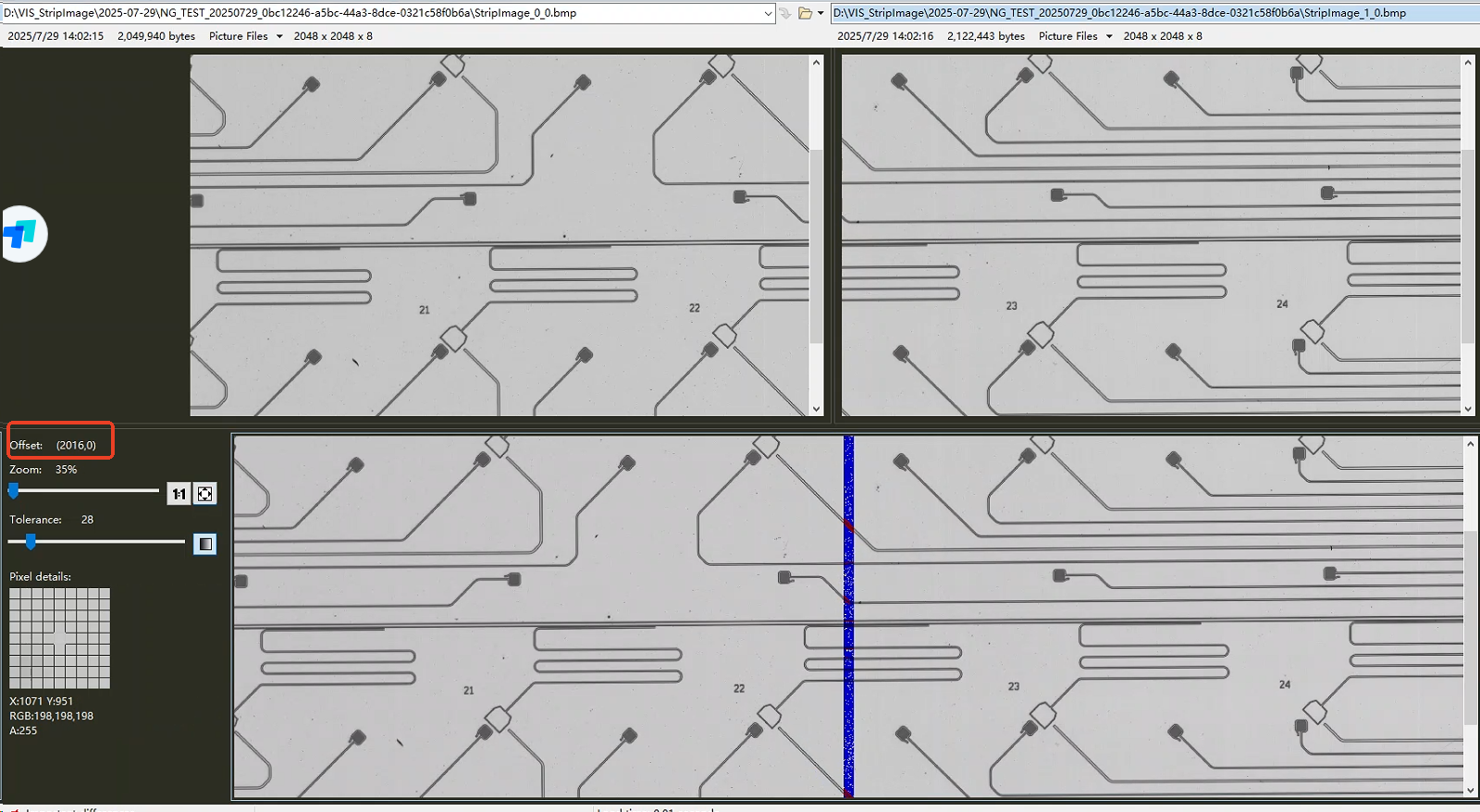Click the Tolerance slider handle
Viewport: 1480px width, 812px height.
coord(31,541)
